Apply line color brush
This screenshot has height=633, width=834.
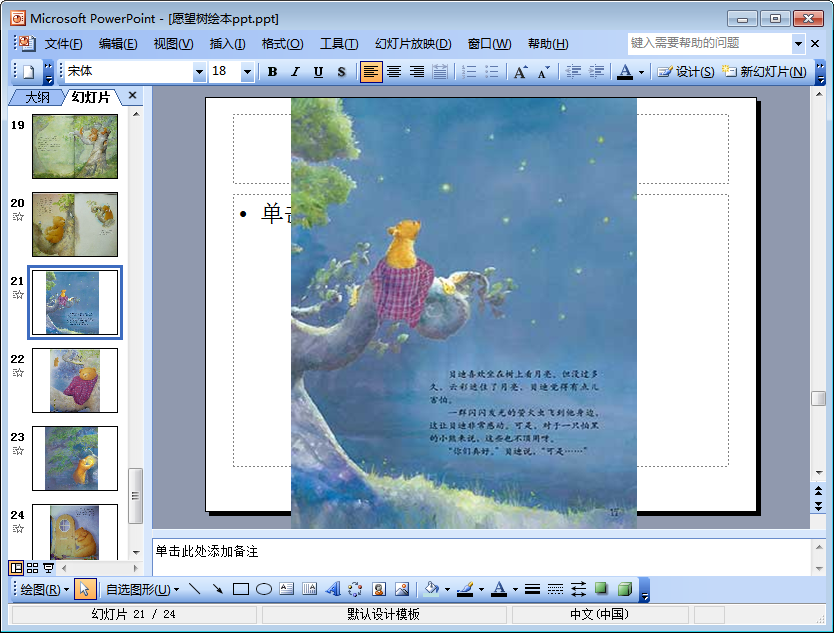[x=465, y=589]
